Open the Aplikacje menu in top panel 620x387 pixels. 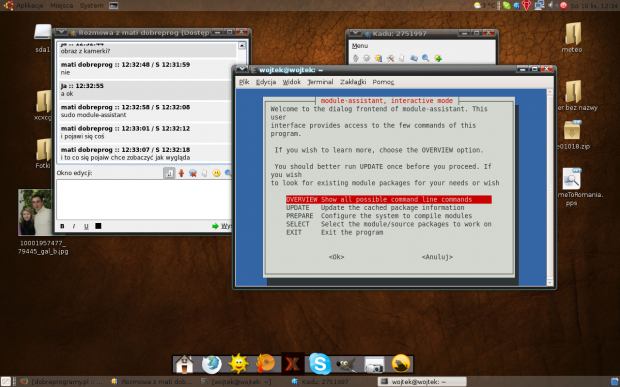(x=30, y=6)
